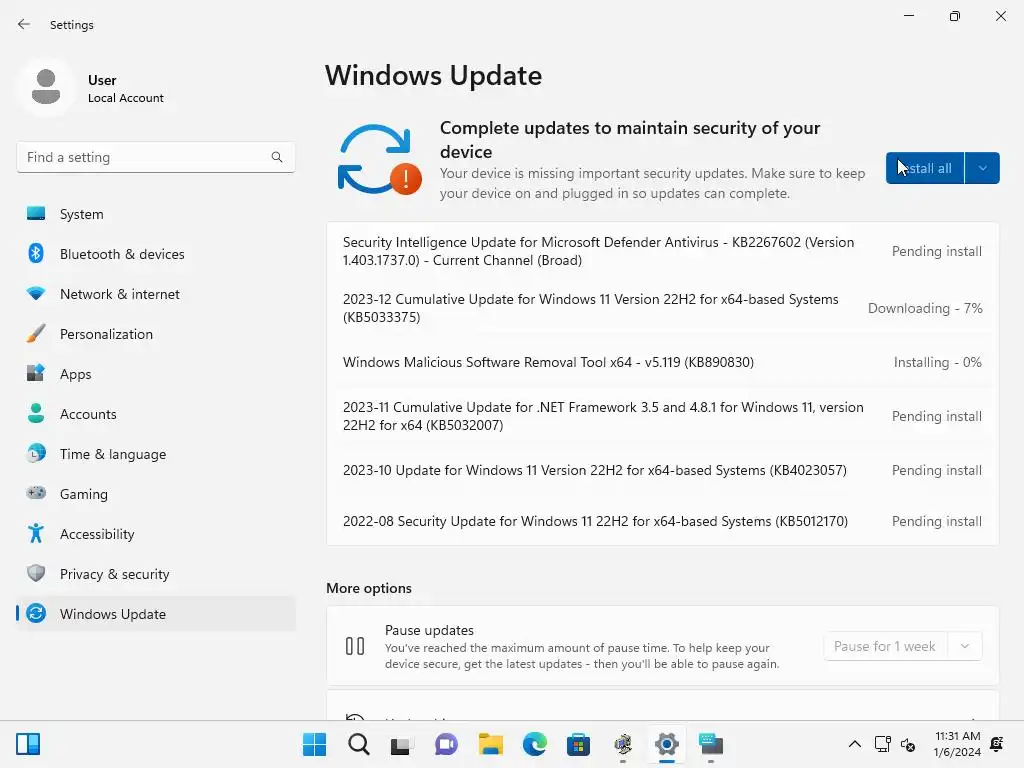The width and height of the screenshot is (1024, 768).
Task: Click the KB5033375 Cumulative Update entry
Action: click(x=662, y=308)
